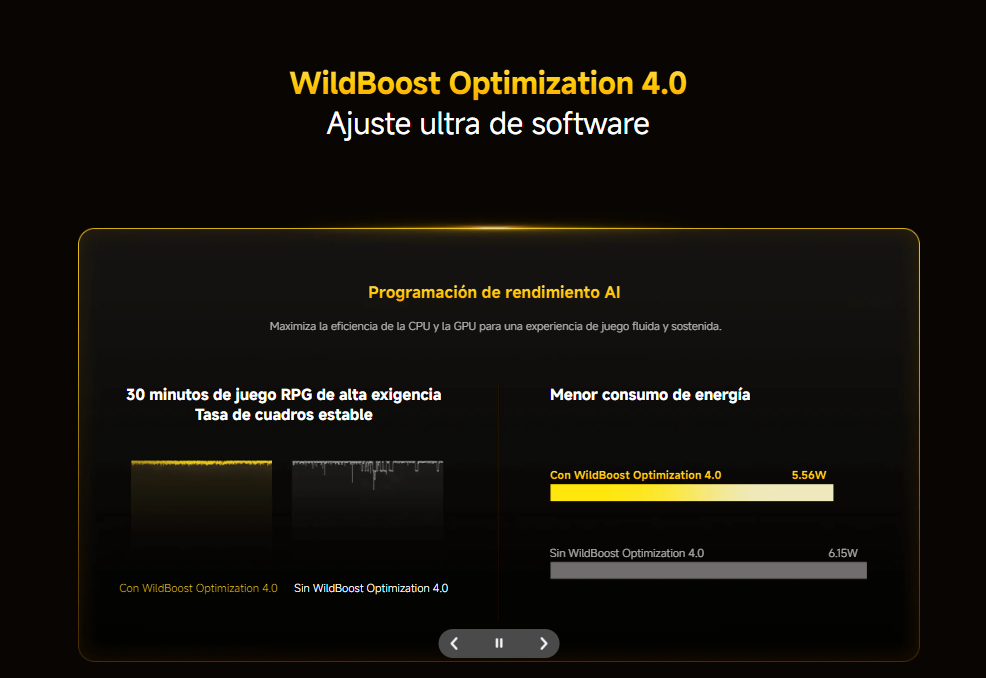Viewport: 986px width, 678px height.
Task: Advance to the next carousel slide
Action: pyautogui.click(x=543, y=643)
